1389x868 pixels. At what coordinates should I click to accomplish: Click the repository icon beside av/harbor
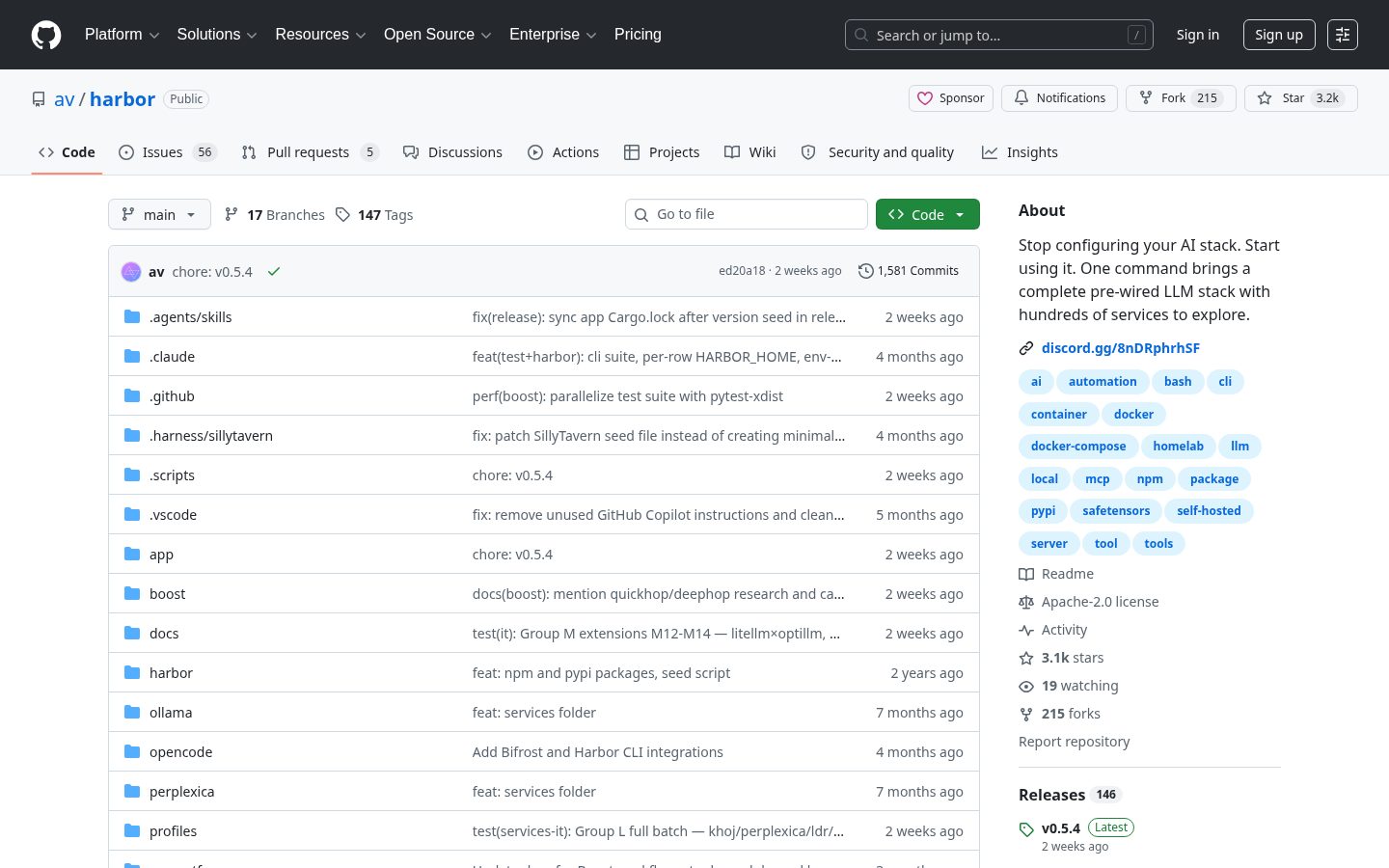39,99
